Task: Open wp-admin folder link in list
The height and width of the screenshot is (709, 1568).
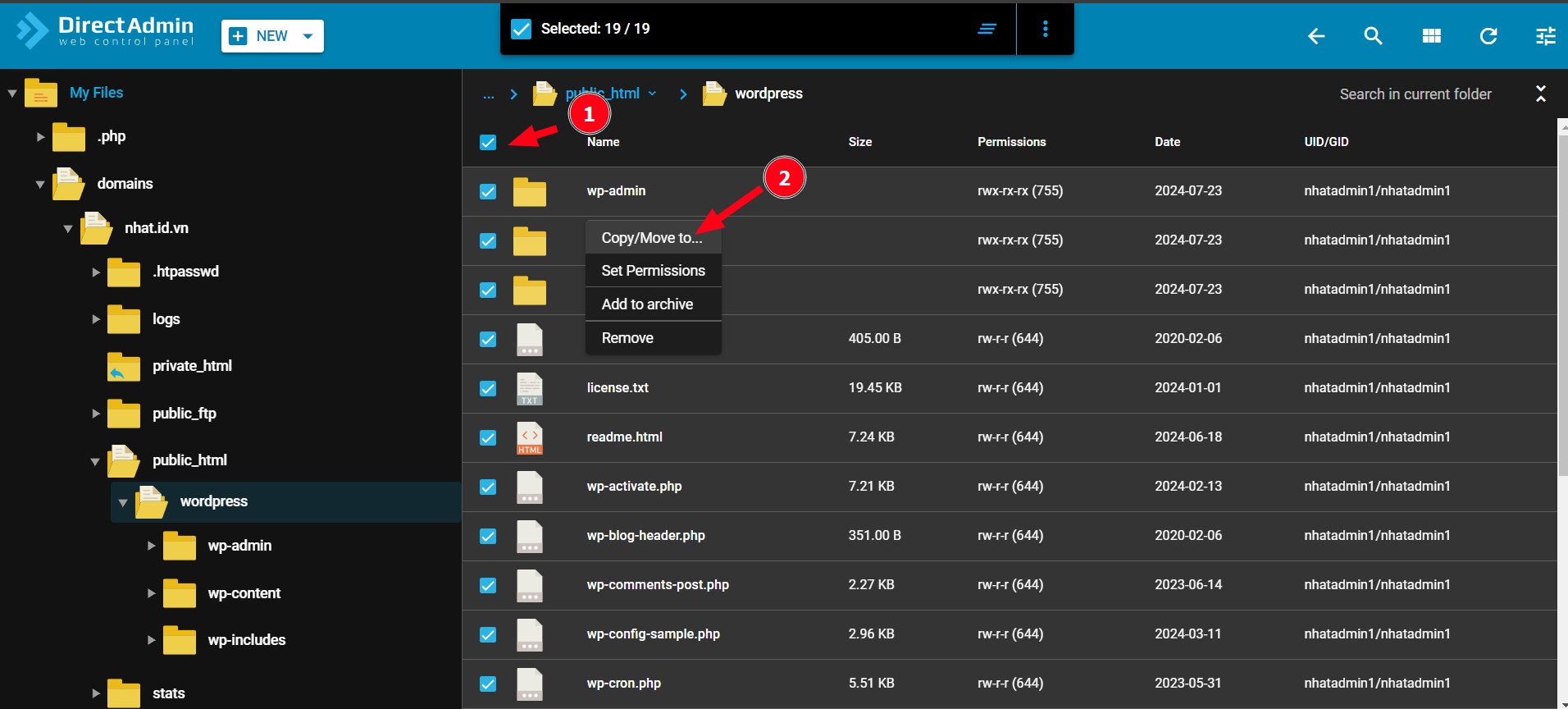Action: 616,190
